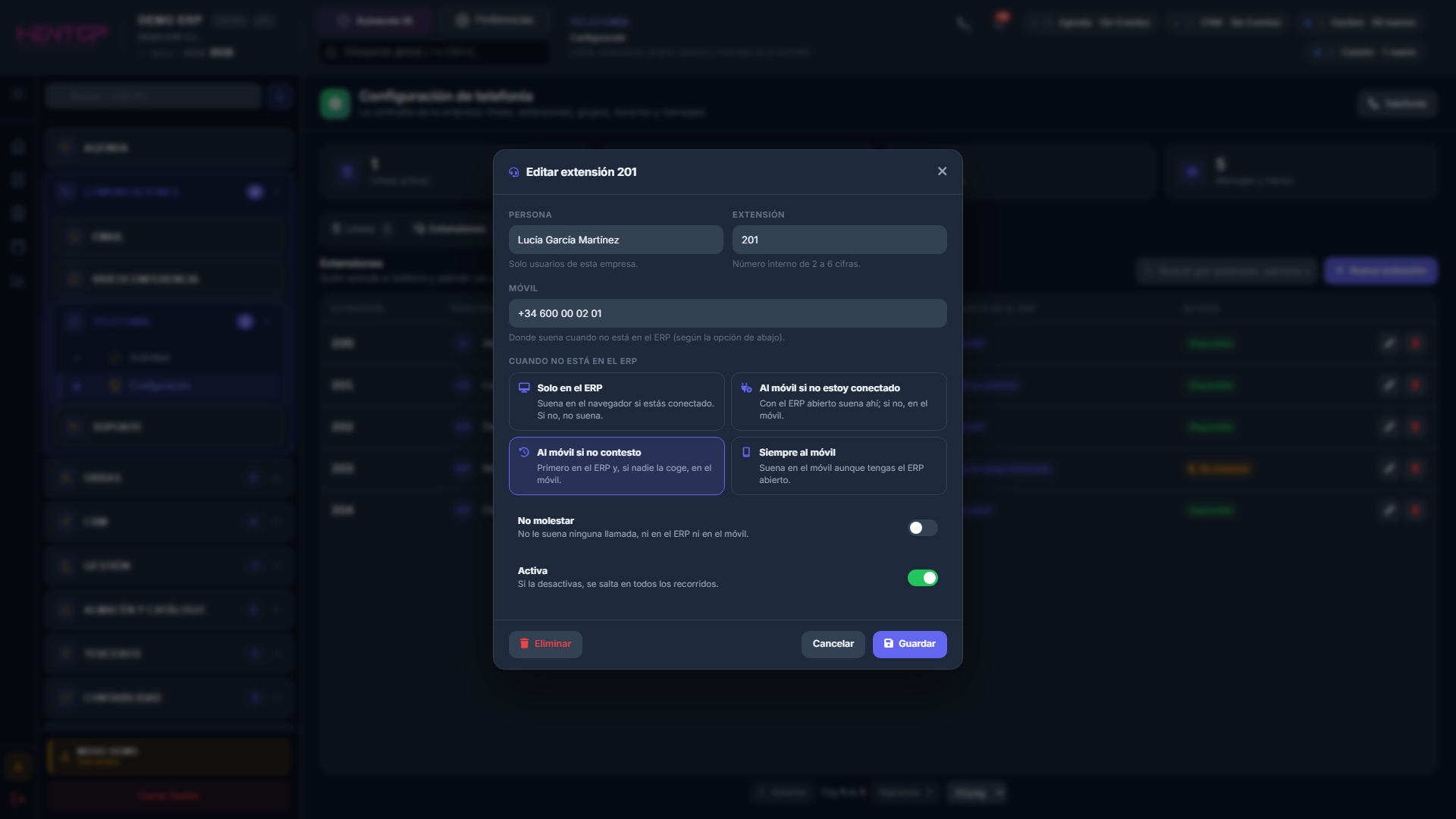Click the icon in Al móvil si no estoy conectado

(746, 388)
